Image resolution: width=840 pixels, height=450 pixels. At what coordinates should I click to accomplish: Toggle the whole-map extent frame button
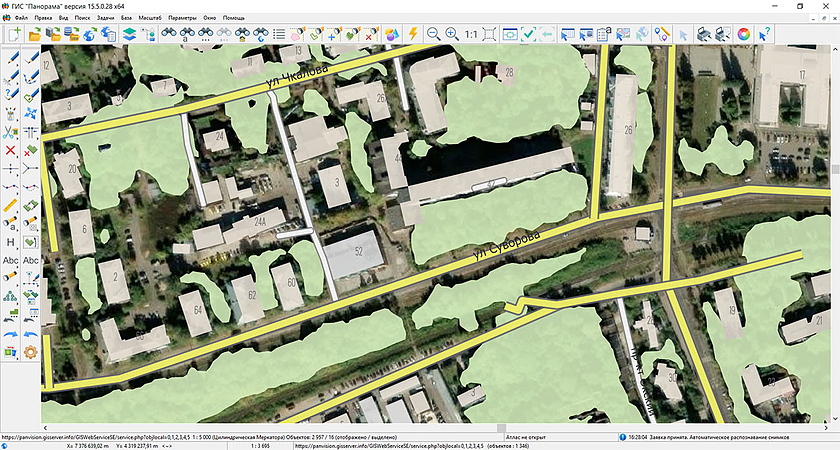pos(489,33)
